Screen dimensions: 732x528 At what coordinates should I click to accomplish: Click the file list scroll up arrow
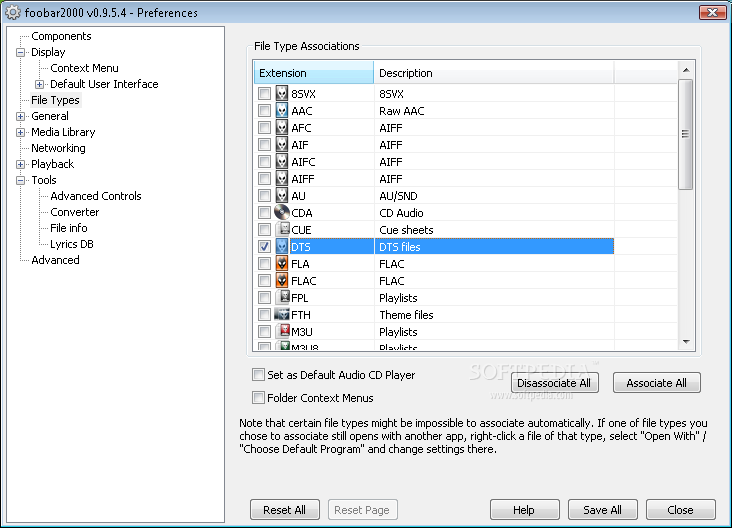(x=685, y=70)
